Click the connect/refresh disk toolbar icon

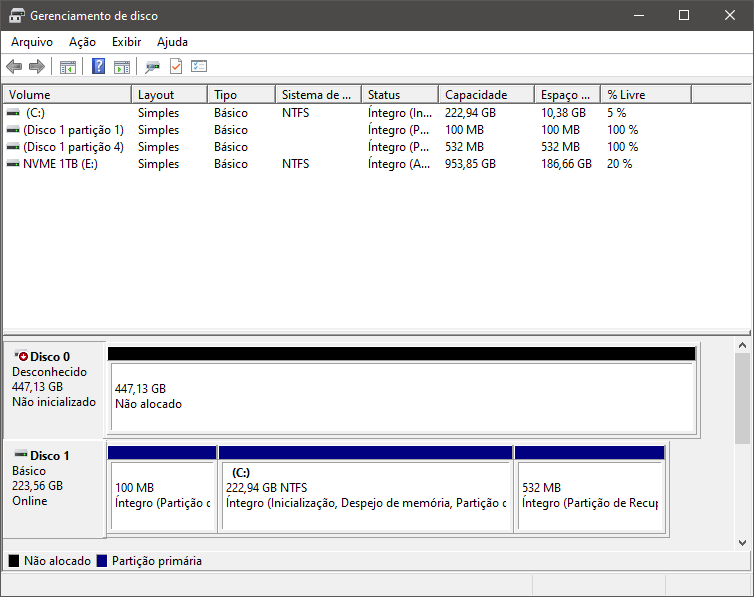(x=152, y=66)
